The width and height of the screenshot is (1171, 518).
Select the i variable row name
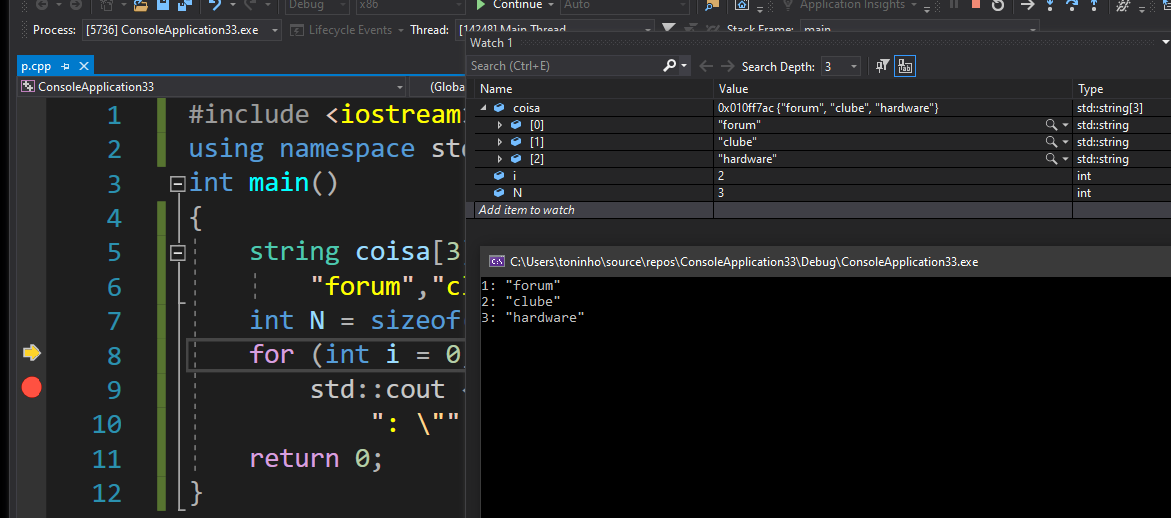(514, 176)
